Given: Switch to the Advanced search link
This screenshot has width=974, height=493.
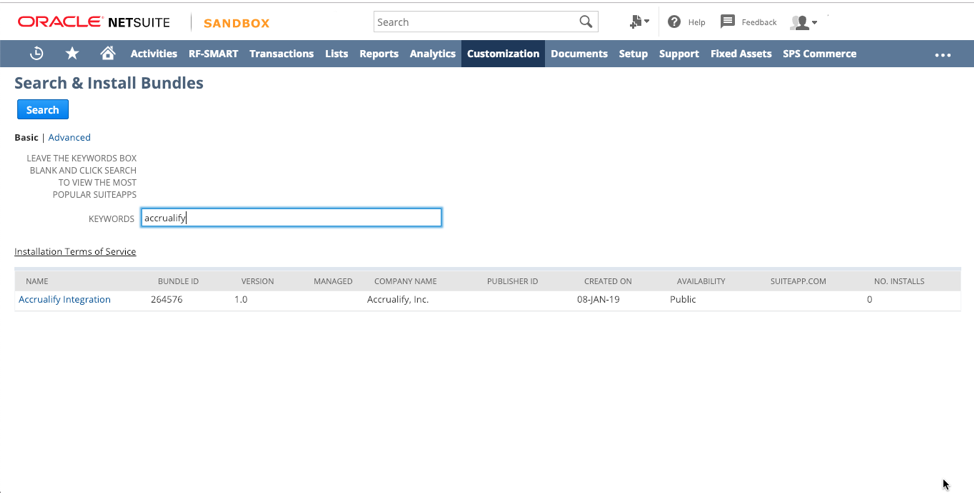Looking at the screenshot, I should pos(69,137).
